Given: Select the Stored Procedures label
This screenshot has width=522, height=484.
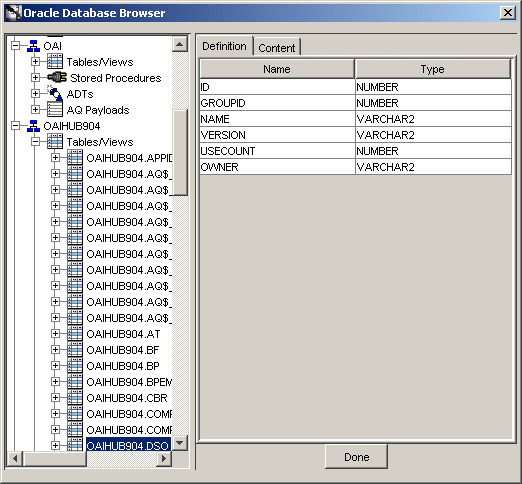Looking at the screenshot, I should 116,78.
